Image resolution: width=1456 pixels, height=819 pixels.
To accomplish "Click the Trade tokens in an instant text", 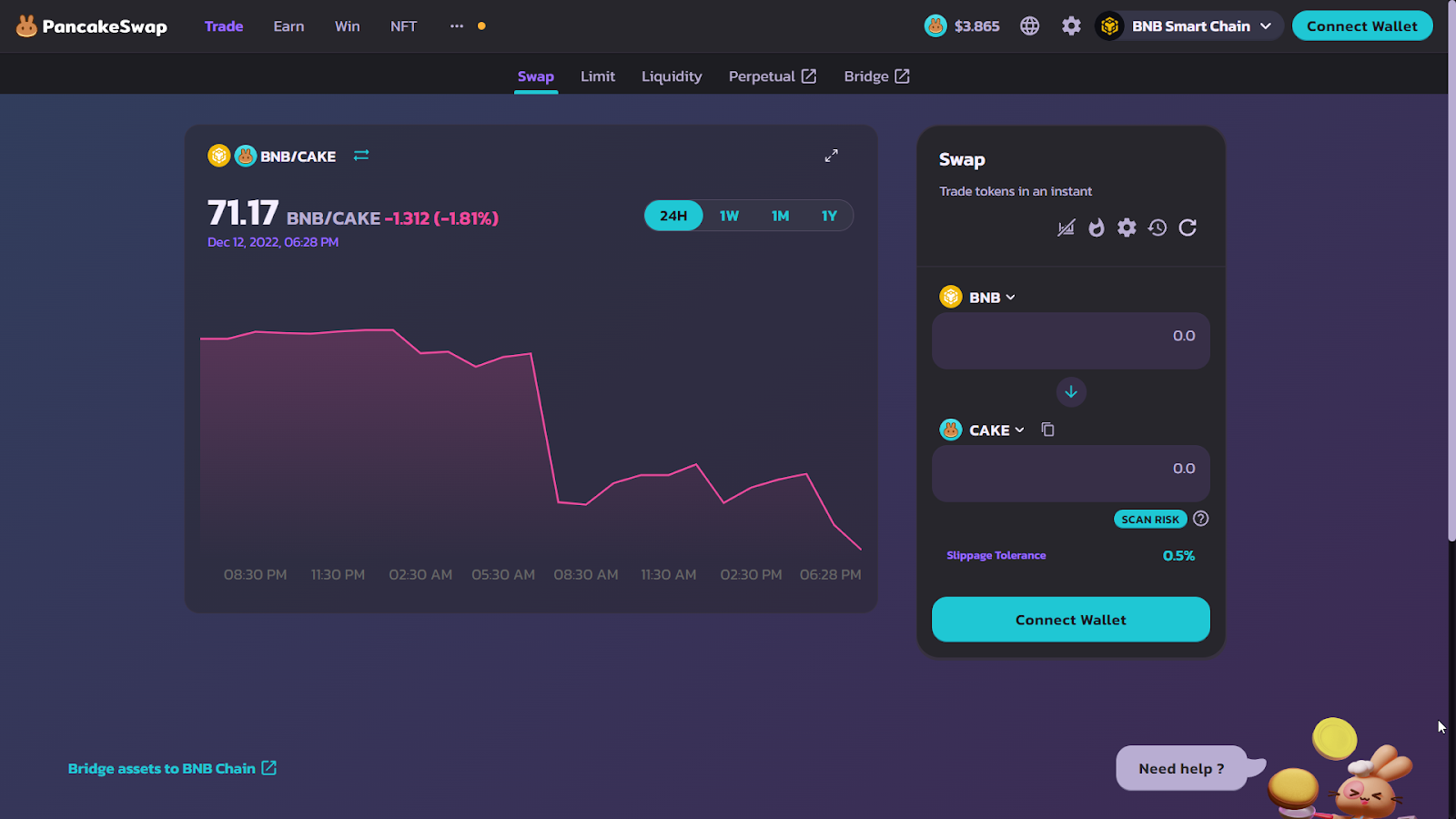I will (1016, 191).
